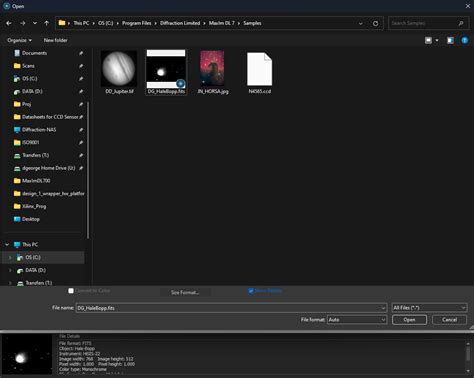Click the File name input field

(x=228, y=308)
